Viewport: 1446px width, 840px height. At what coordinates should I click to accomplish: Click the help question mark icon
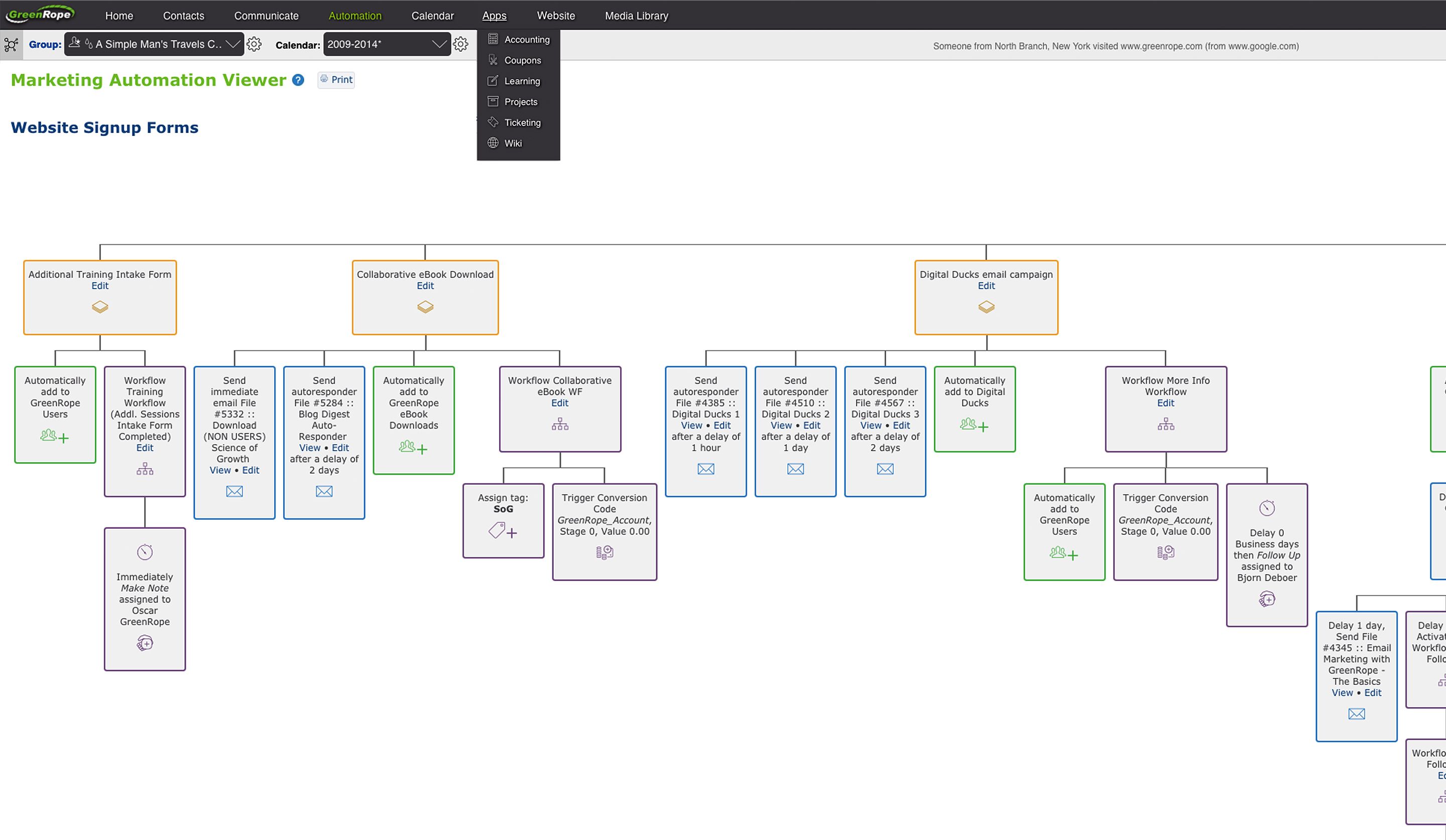298,80
